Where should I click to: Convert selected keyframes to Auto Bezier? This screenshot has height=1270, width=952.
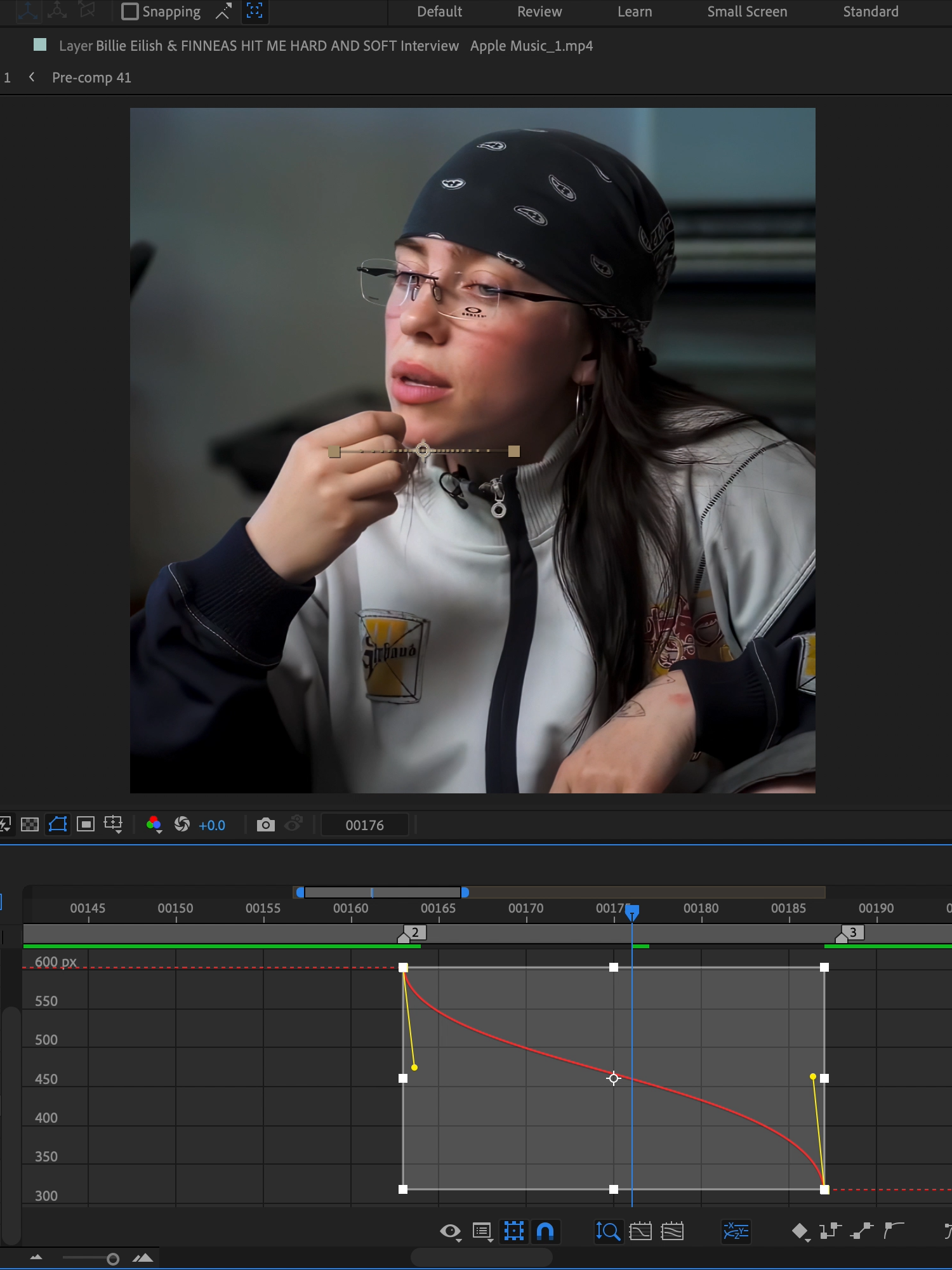(894, 1231)
